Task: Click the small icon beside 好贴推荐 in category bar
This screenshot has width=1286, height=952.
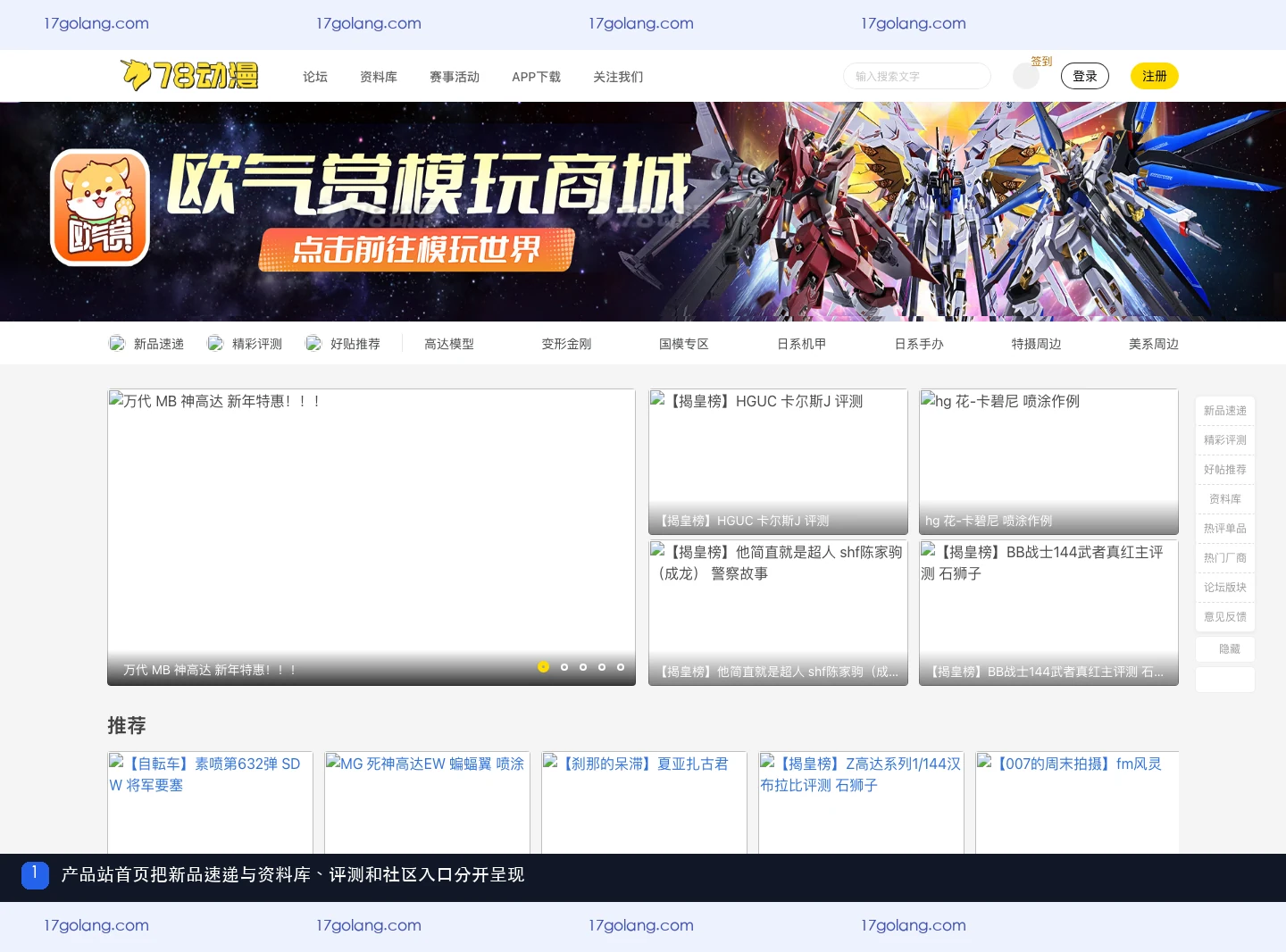Action: pos(313,344)
